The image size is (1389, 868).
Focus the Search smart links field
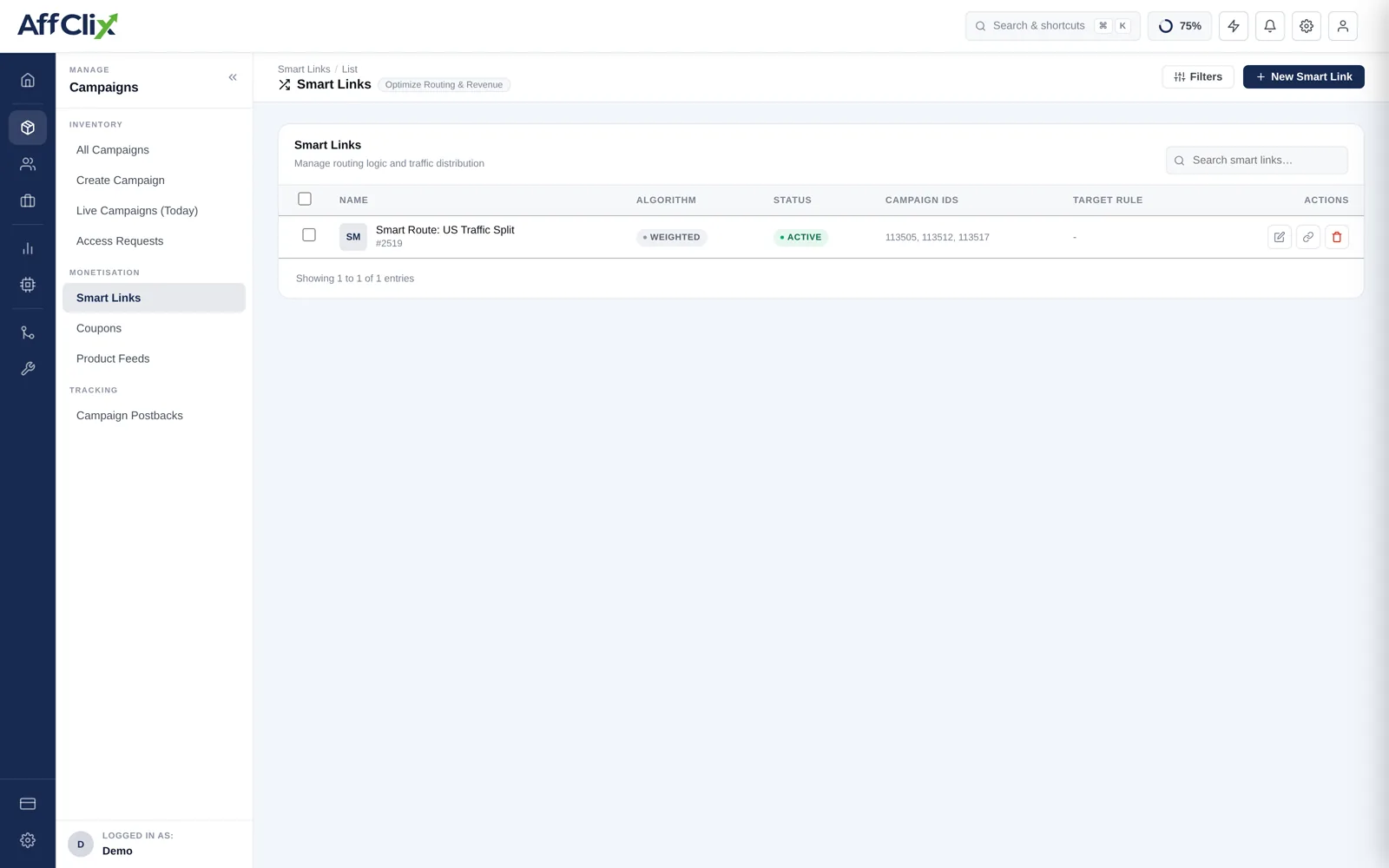tap(1257, 161)
